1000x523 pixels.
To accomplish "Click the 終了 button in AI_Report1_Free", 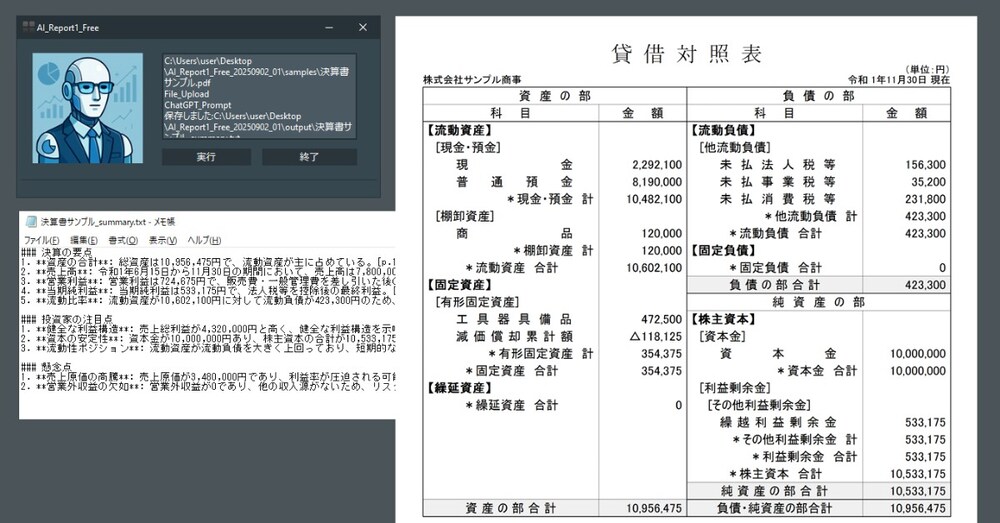I will pyautogui.click(x=309, y=157).
